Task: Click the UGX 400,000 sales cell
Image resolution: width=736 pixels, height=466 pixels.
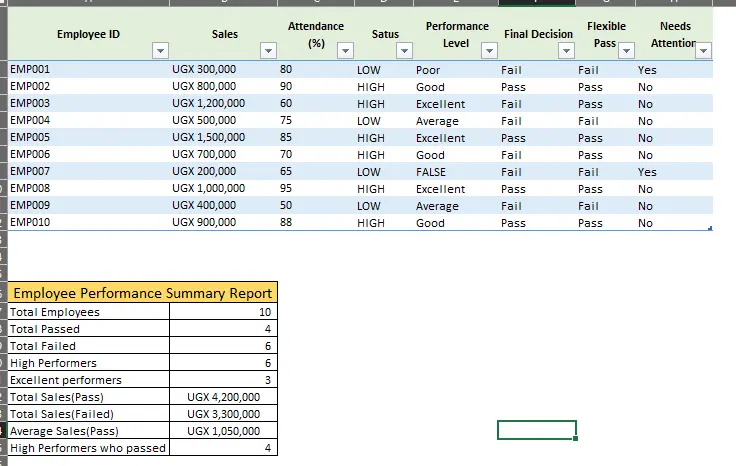Action: coord(223,205)
